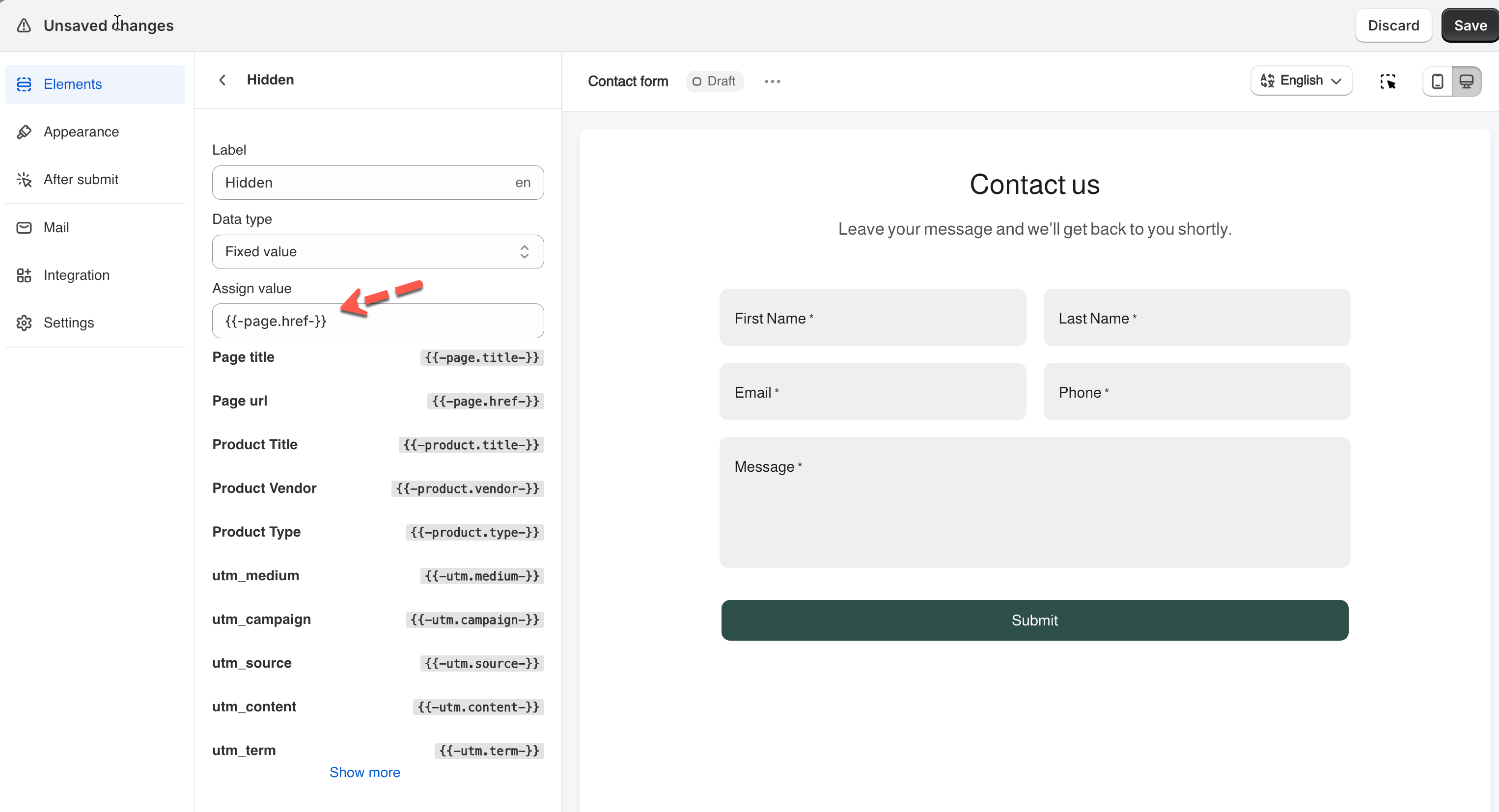Image resolution: width=1499 pixels, height=812 pixels.
Task: Open the three-dot menu beside Draft
Action: tap(772, 81)
